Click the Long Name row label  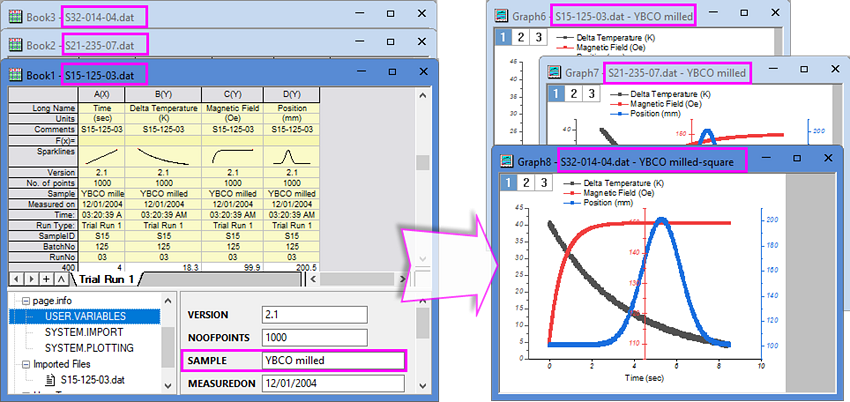(x=43, y=108)
